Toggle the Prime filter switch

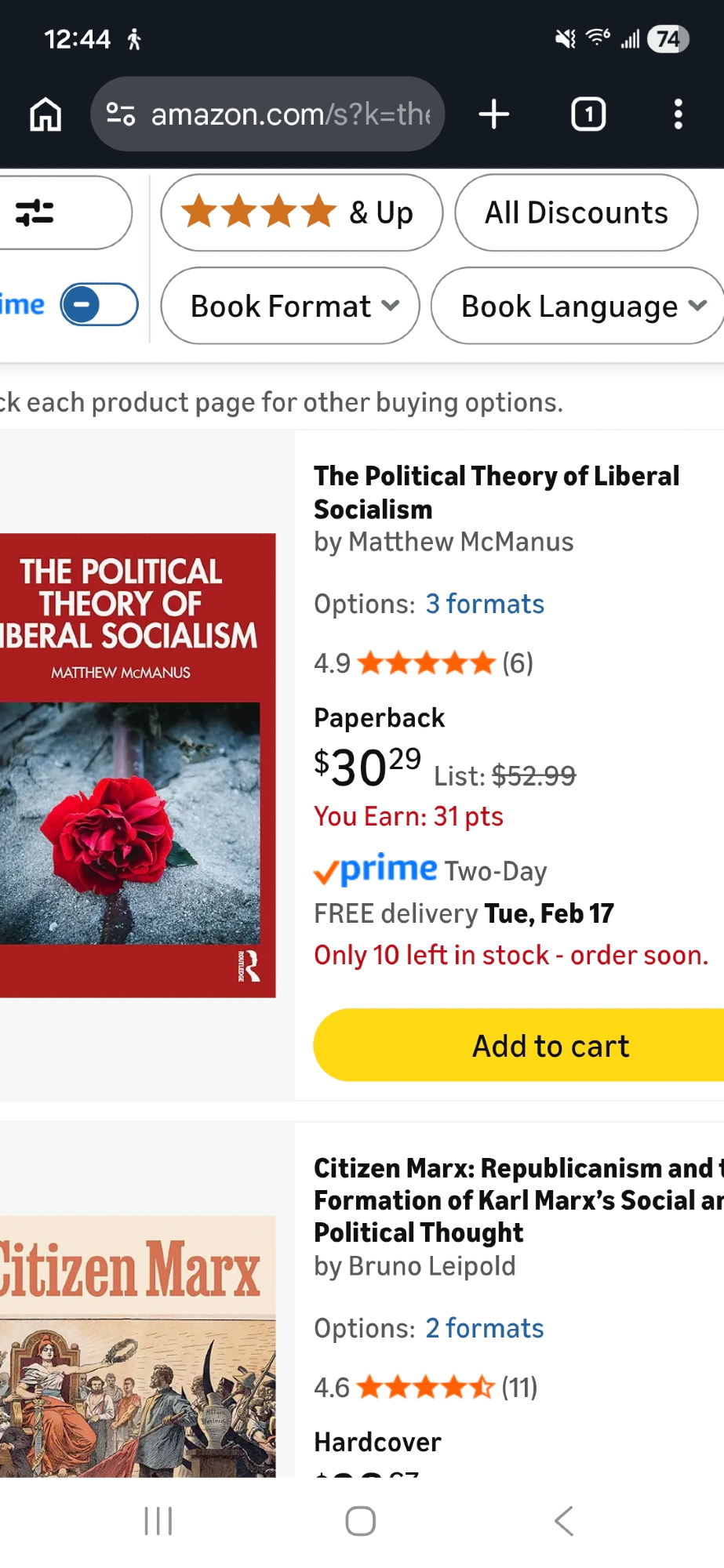coord(100,304)
